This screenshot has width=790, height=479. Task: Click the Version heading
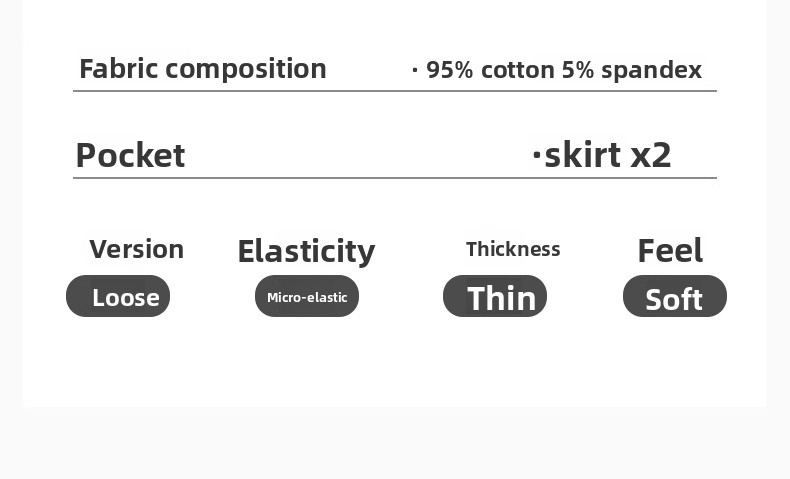(x=136, y=249)
